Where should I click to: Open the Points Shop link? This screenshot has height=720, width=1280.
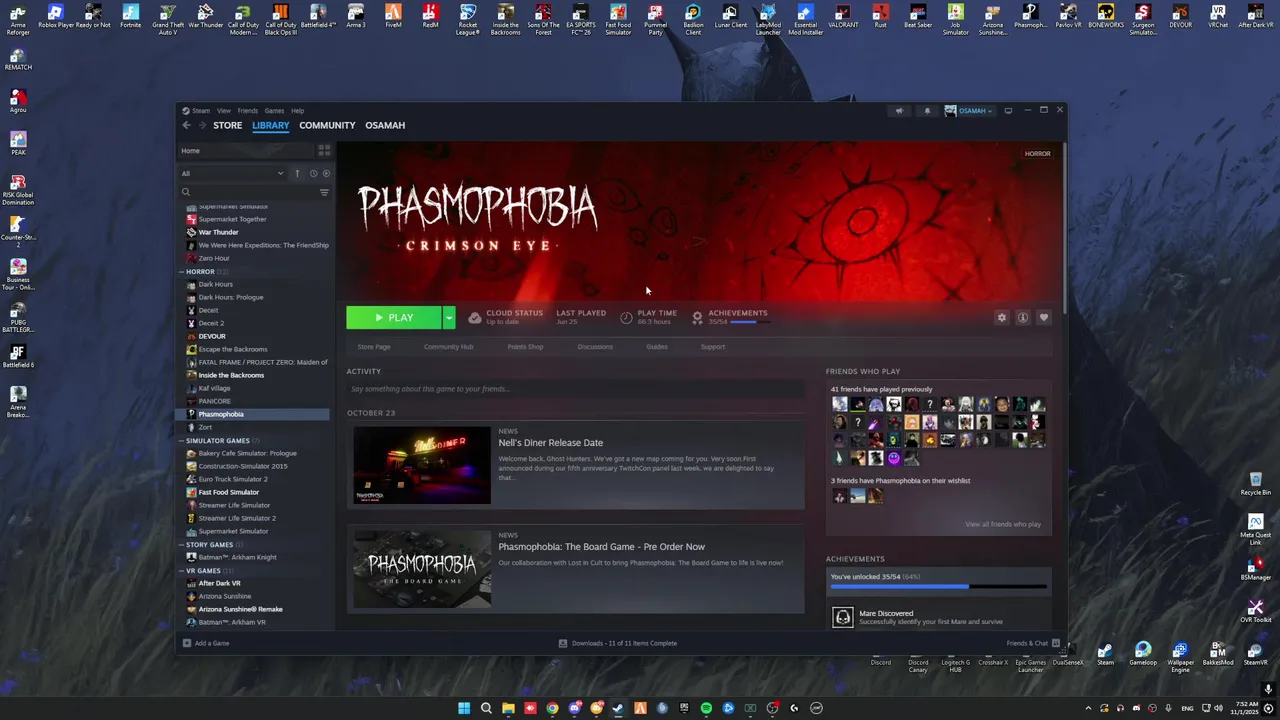[525, 347]
